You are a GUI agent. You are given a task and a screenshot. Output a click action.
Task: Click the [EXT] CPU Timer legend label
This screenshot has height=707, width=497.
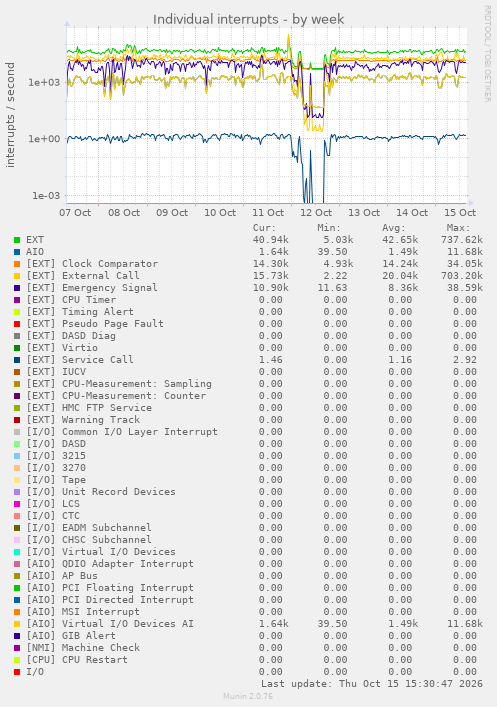71,300
